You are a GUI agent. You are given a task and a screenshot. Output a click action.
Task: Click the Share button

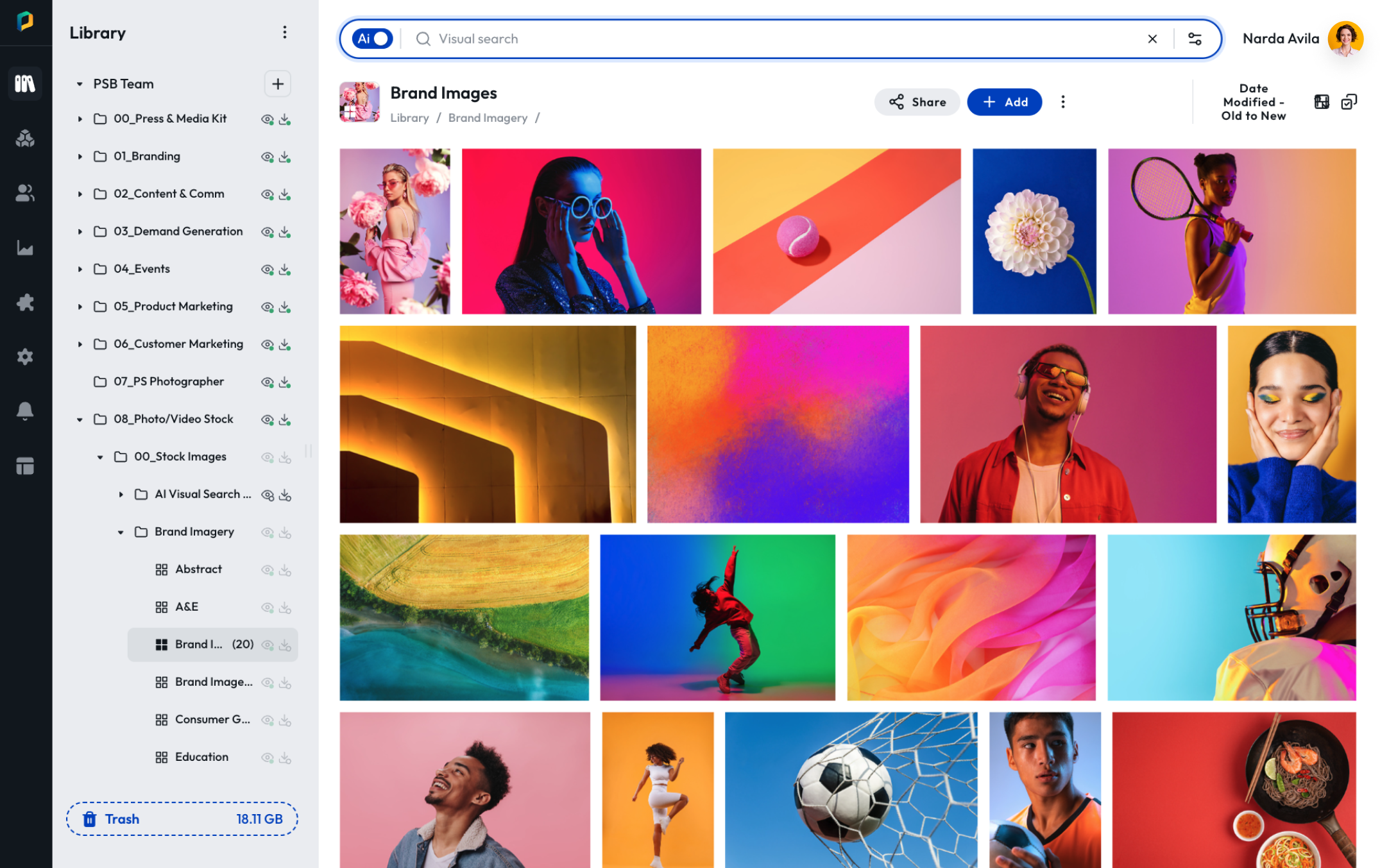pyautogui.click(x=917, y=101)
